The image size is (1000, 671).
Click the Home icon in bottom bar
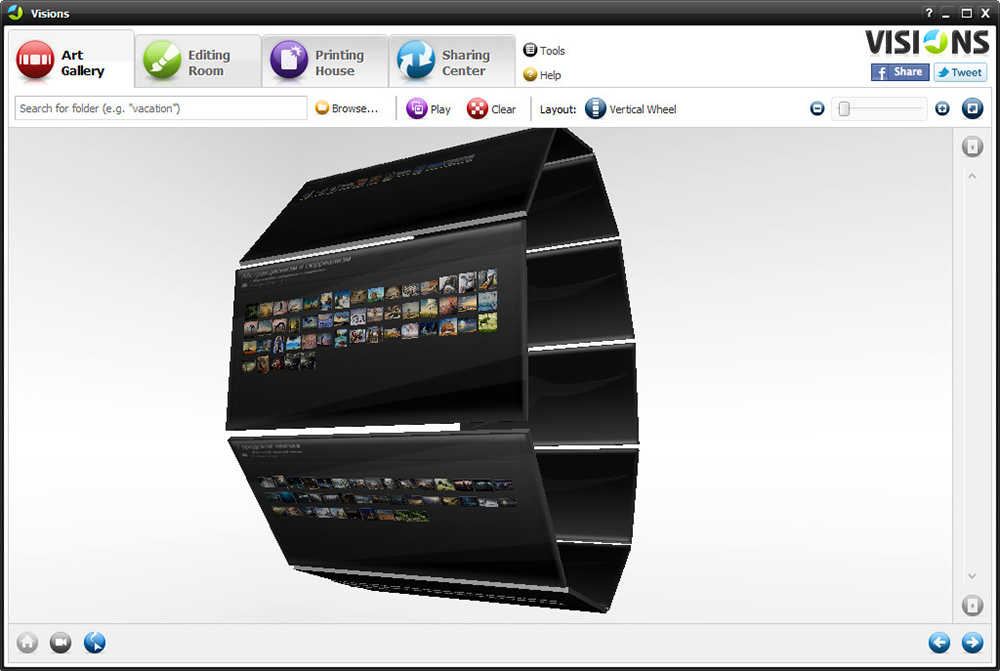pyautogui.click(x=27, y=642)
